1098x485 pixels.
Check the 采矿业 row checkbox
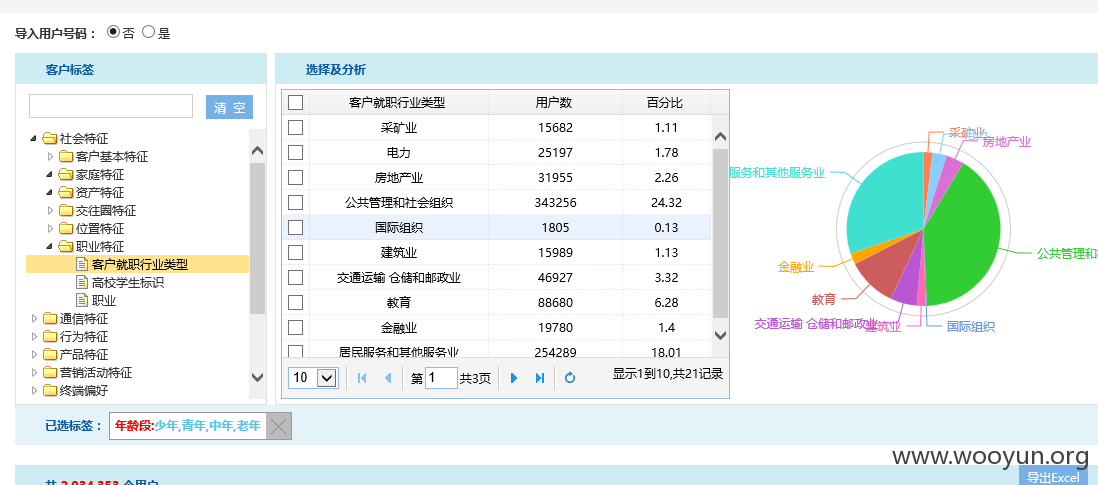[x=296, y=127]
